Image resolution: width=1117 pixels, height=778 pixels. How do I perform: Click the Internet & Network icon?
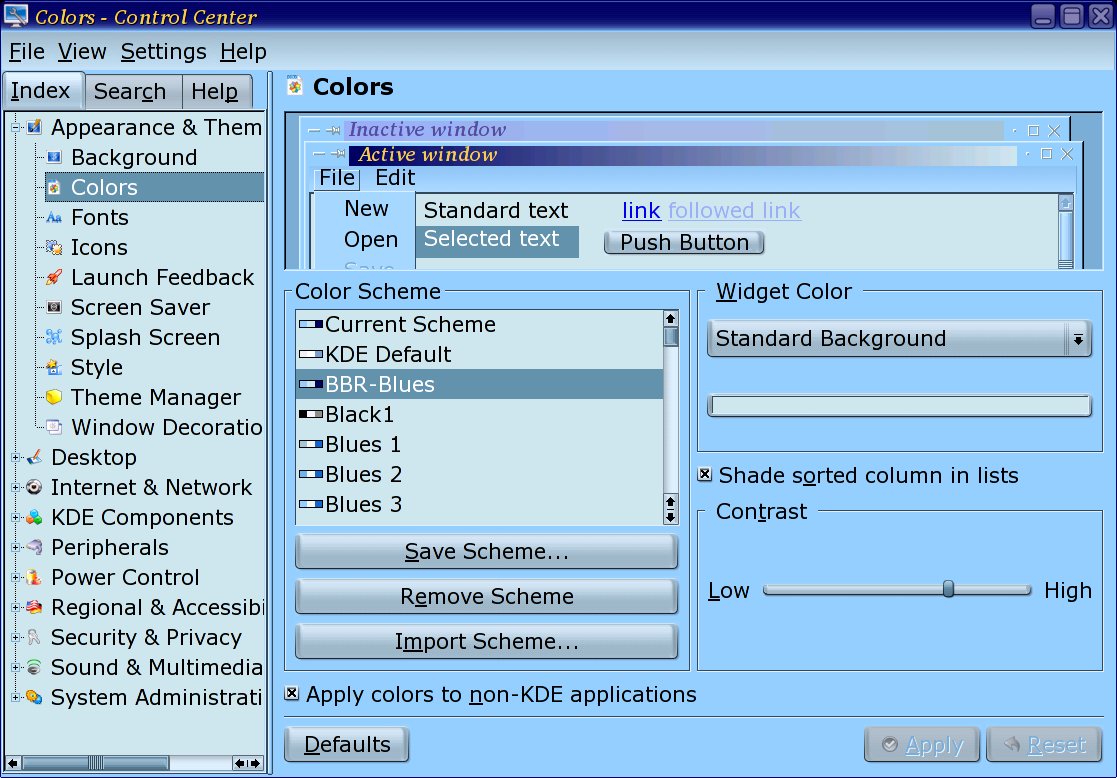tap(34, 487)
